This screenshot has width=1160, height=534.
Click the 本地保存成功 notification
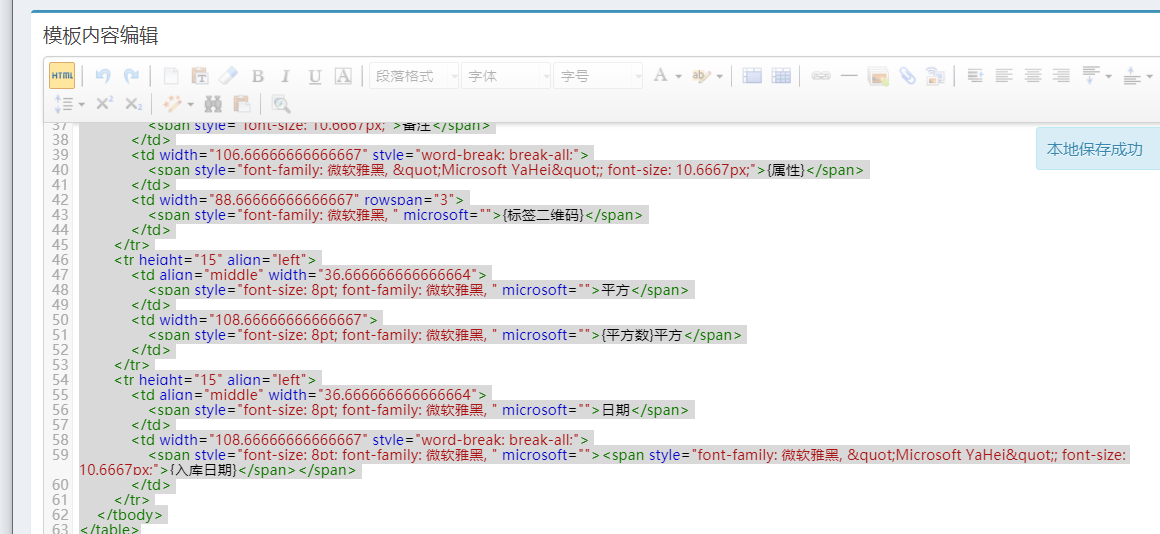[1094, 149]
